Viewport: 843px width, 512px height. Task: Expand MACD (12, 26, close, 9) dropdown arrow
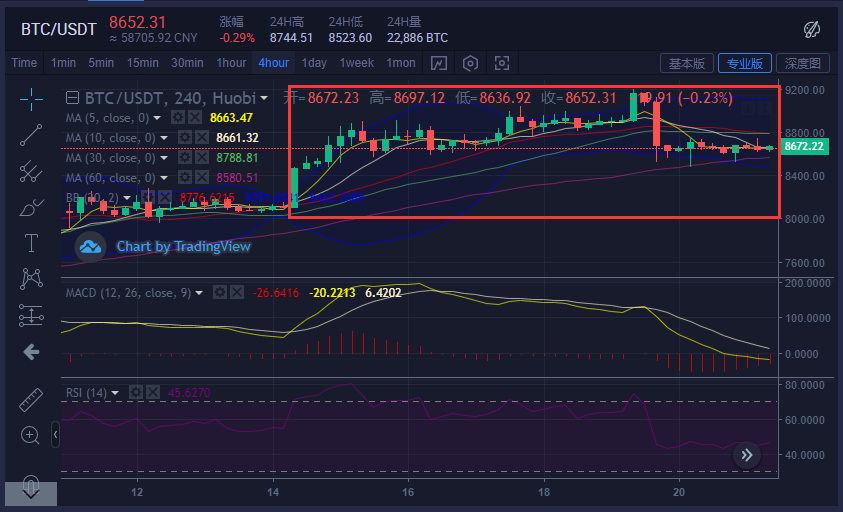coord(199,293)
